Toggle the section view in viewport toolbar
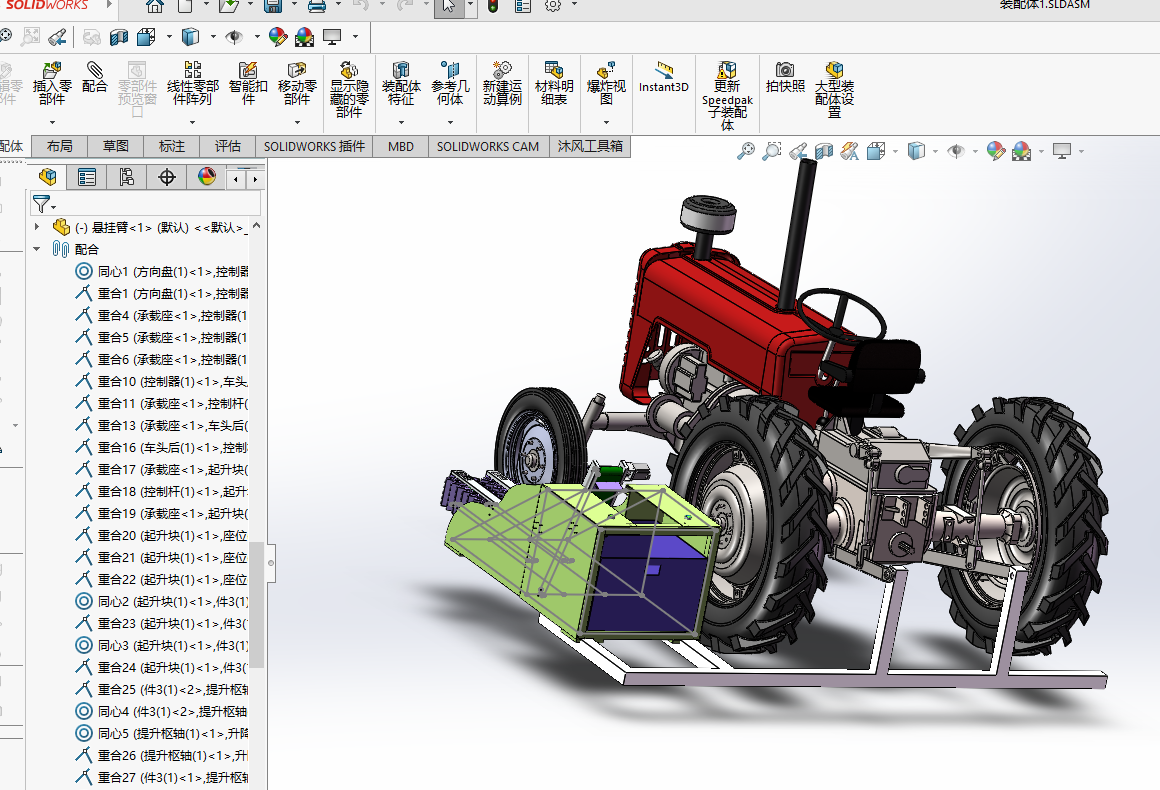 pyautogui.click(x=824, y=151)
